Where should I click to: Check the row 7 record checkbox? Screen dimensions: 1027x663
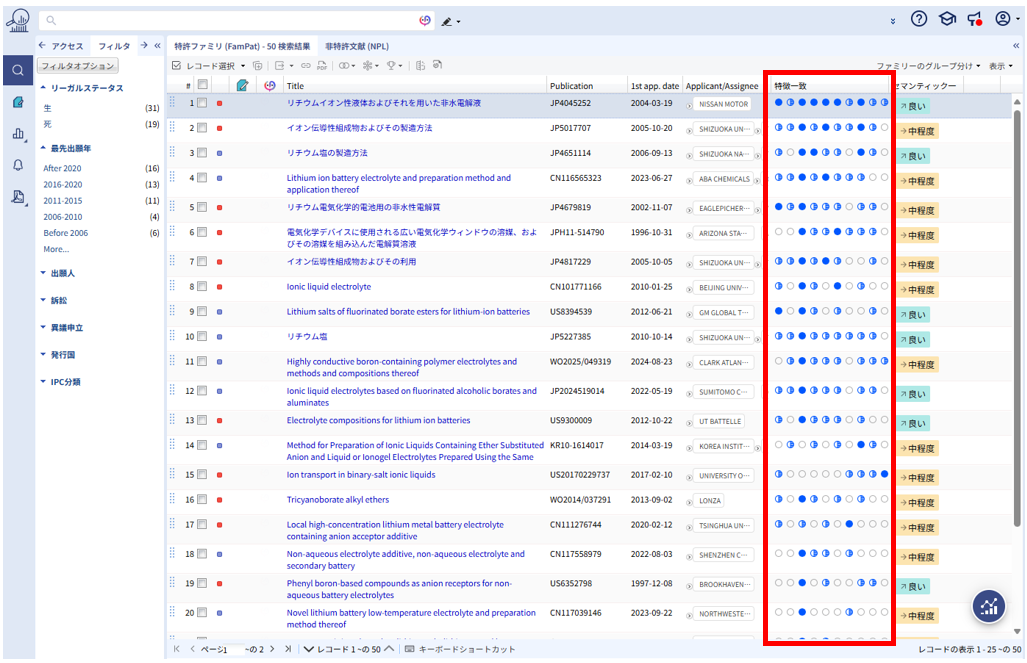point(202,261)
